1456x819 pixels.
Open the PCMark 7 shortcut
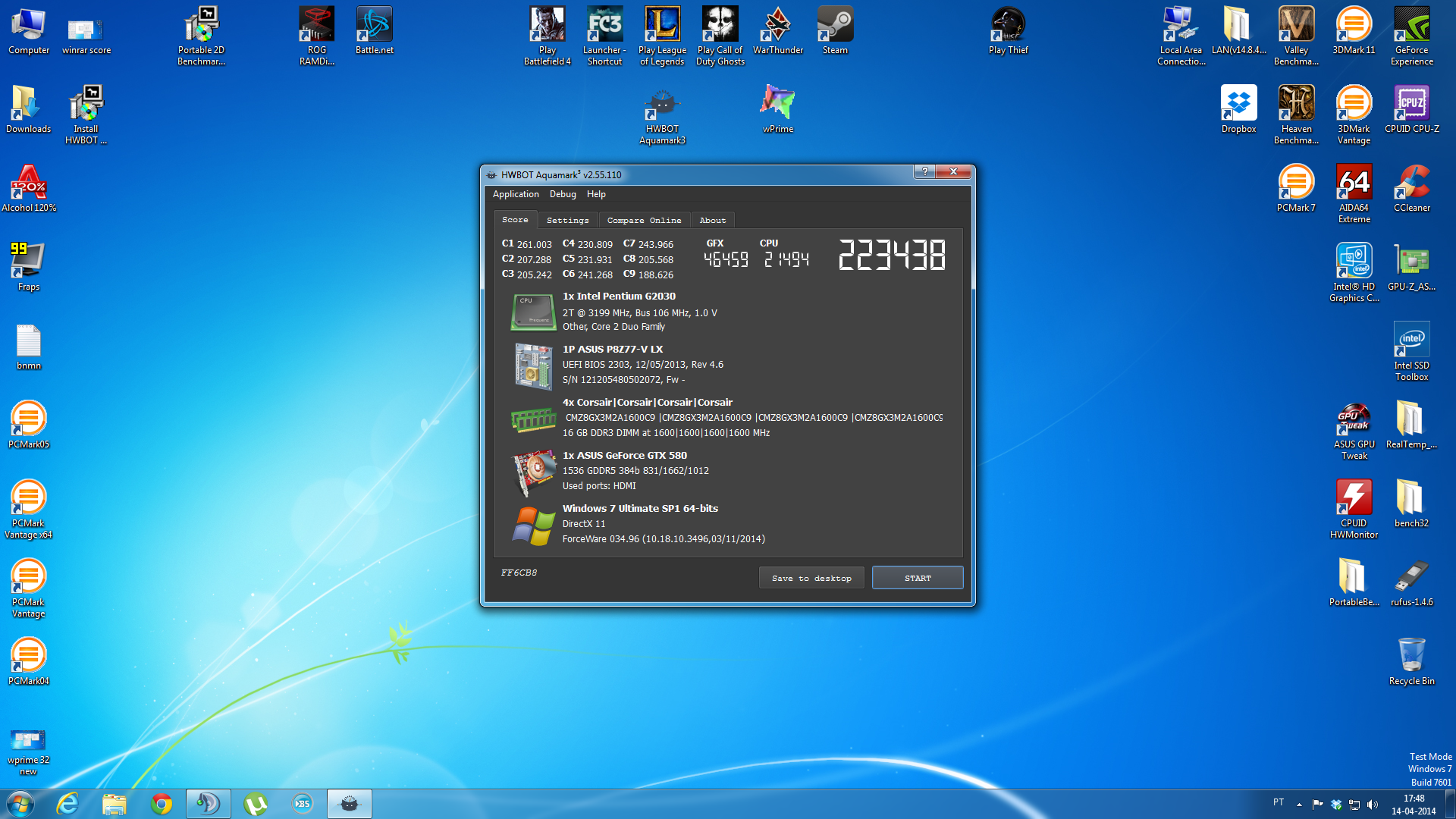pos(1296,188)
